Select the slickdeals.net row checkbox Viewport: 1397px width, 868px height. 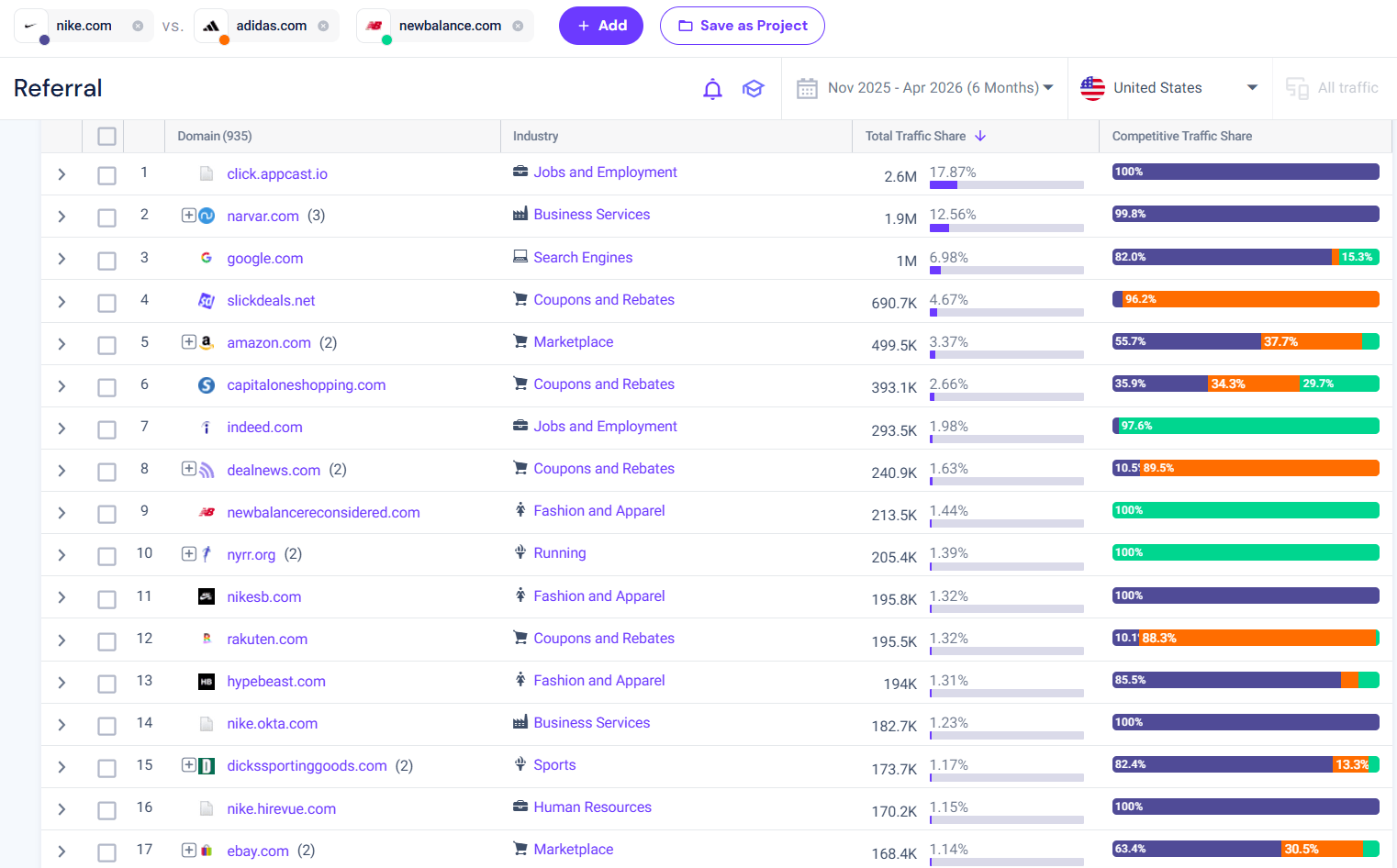[107, 303]
